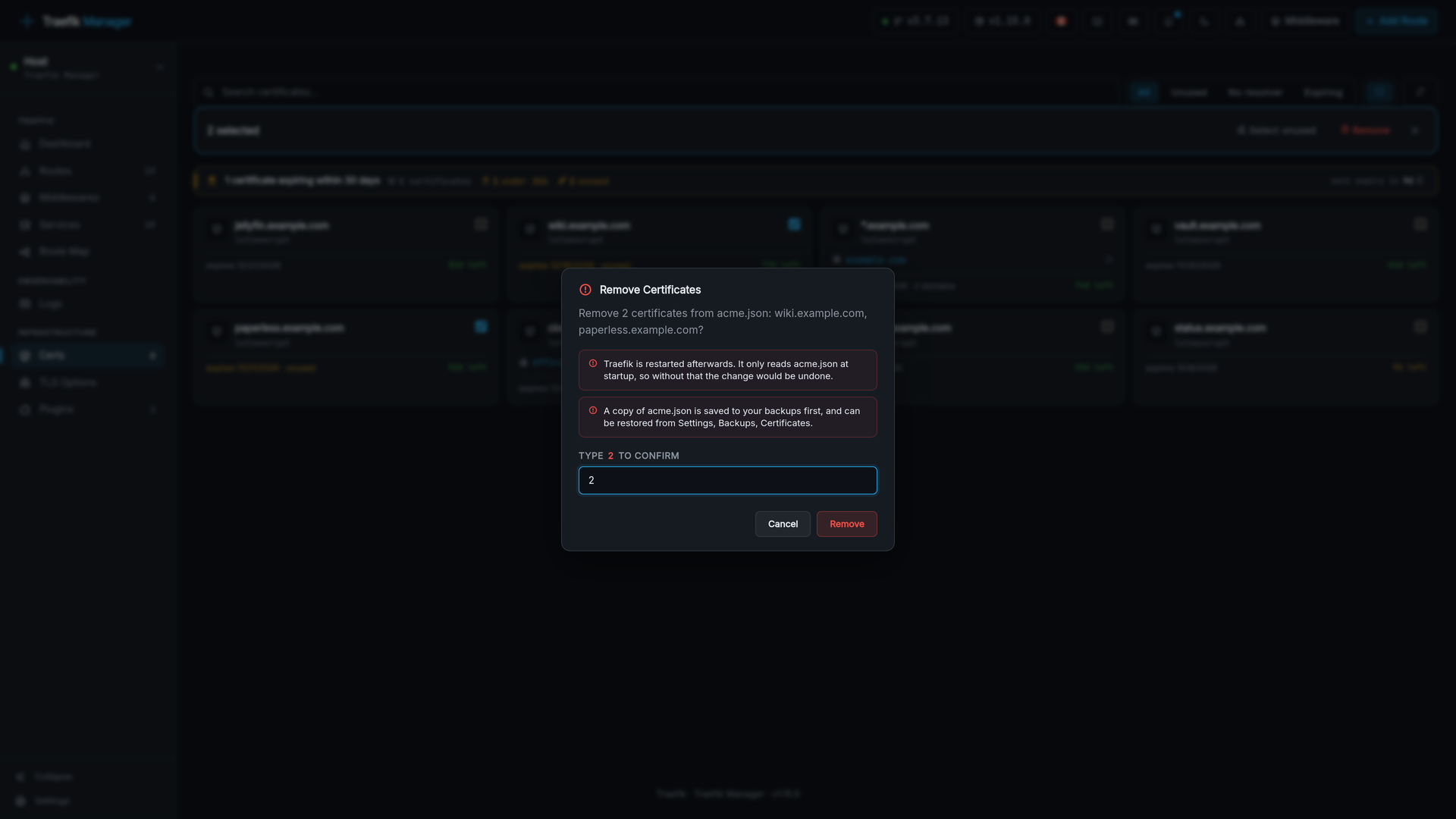Select the All filter tab
Screen dimensions: 1456x819
tap(1144, 93)
